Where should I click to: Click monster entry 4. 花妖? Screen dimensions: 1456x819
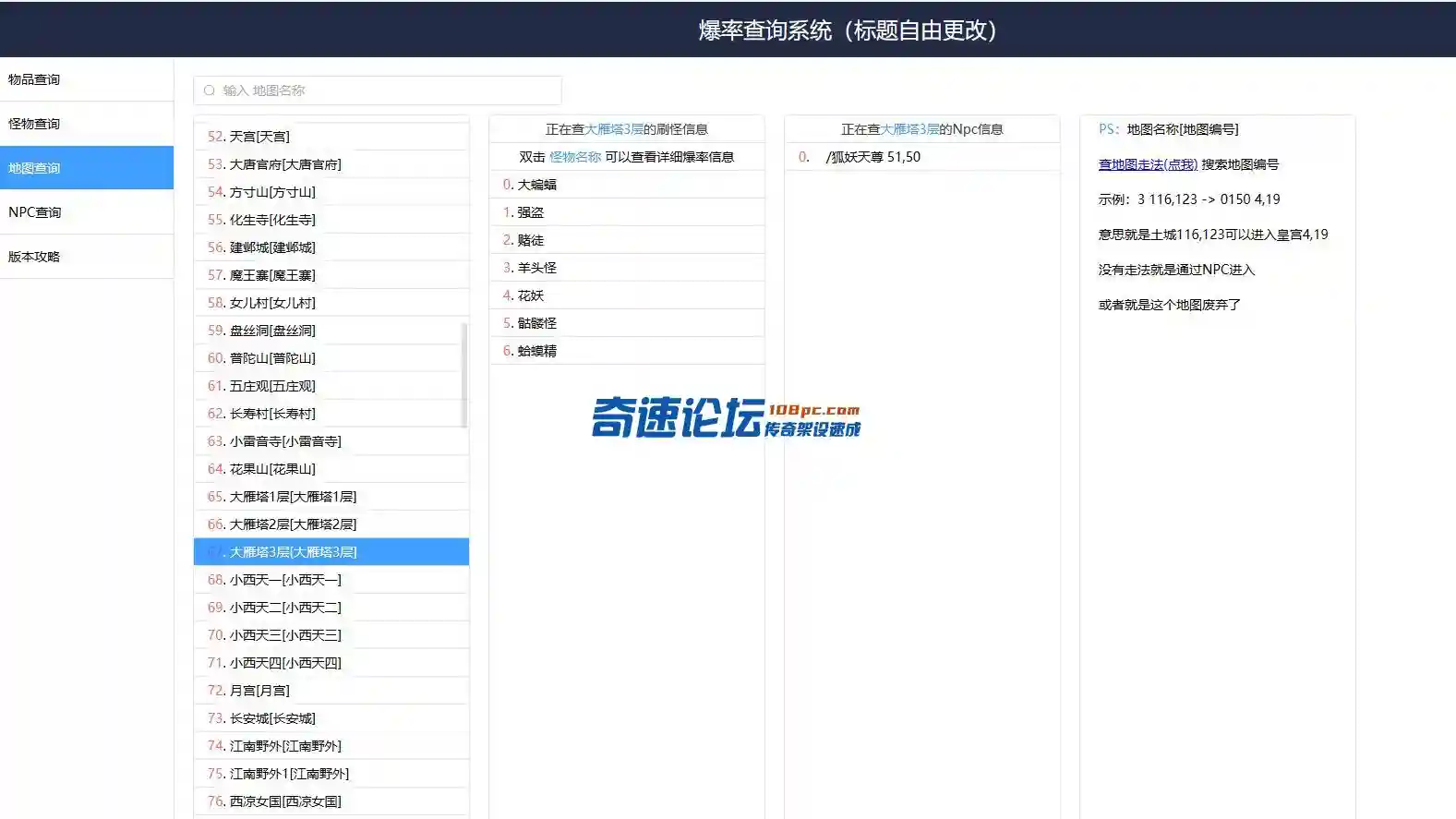(627, 295)
